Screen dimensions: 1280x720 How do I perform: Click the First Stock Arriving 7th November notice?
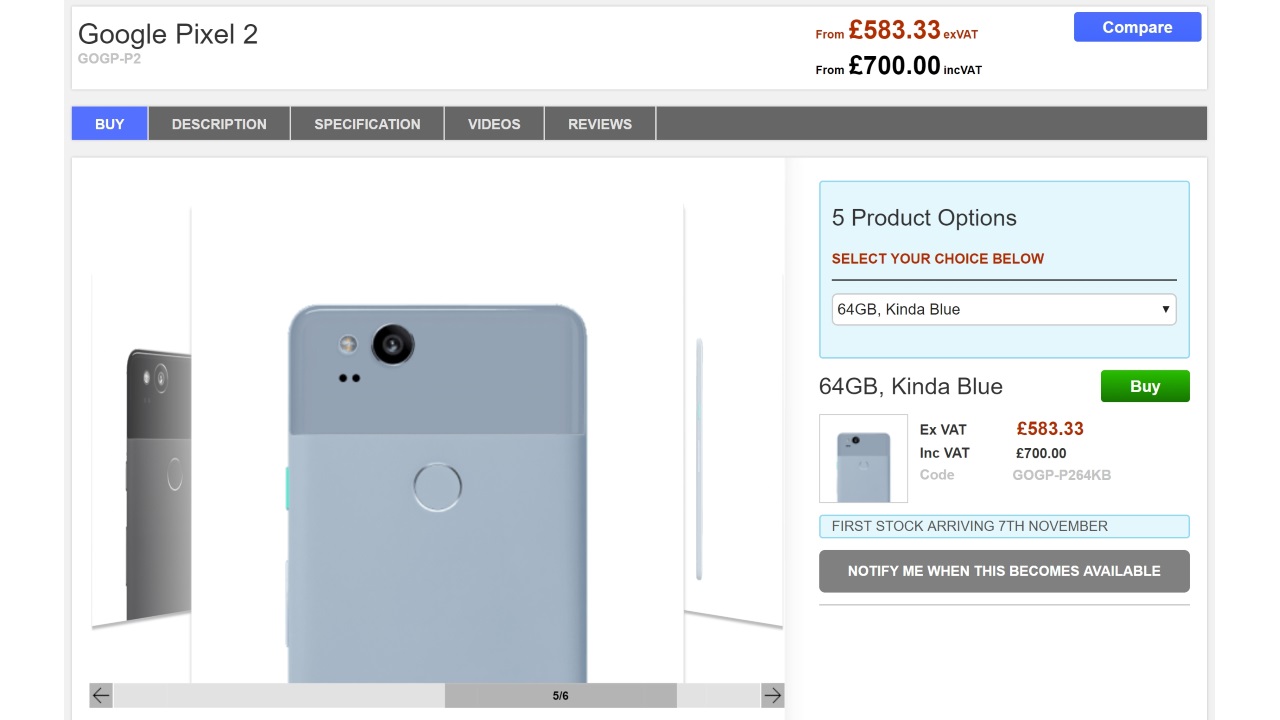click(1004, 526)
